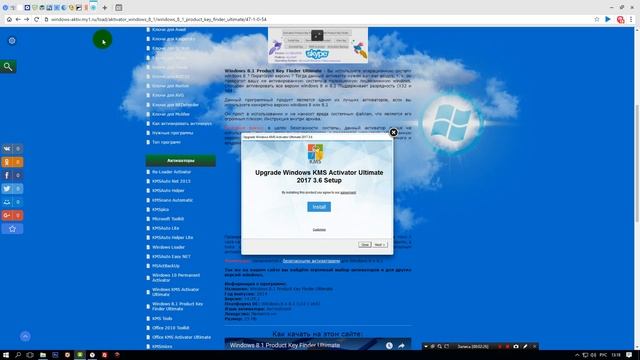Click the scroll-to-top arrow at bottom left
Viewport: 640px width, 360px height.
[25, 336]
